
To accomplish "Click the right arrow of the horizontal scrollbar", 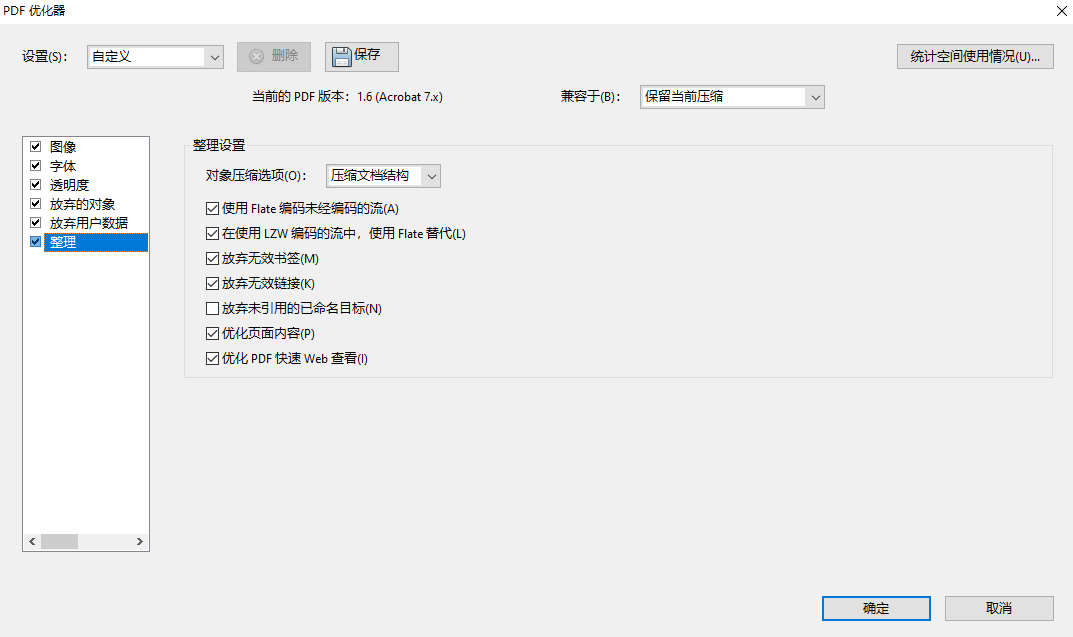I will pos(140,541).
